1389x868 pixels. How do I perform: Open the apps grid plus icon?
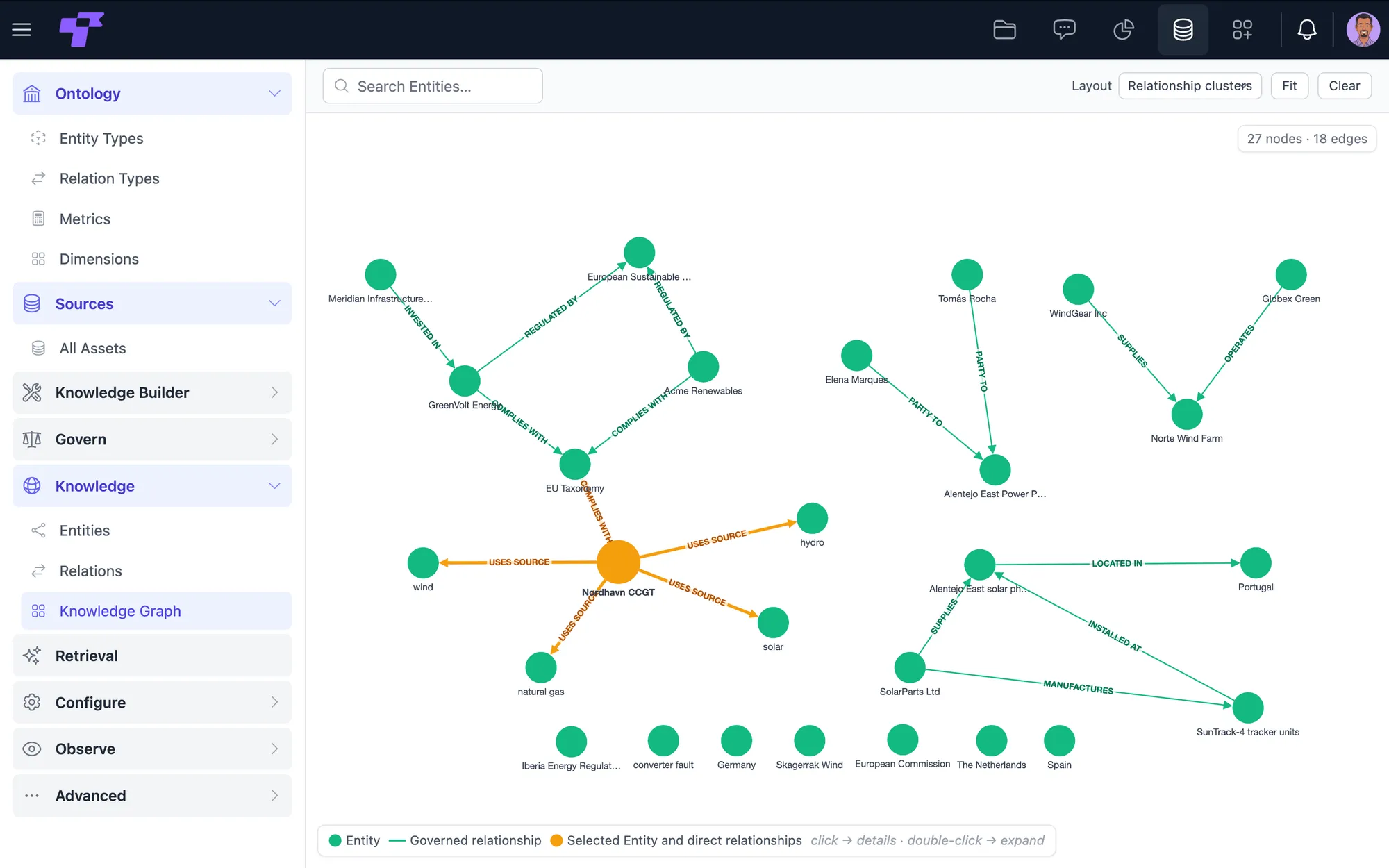1242,30
